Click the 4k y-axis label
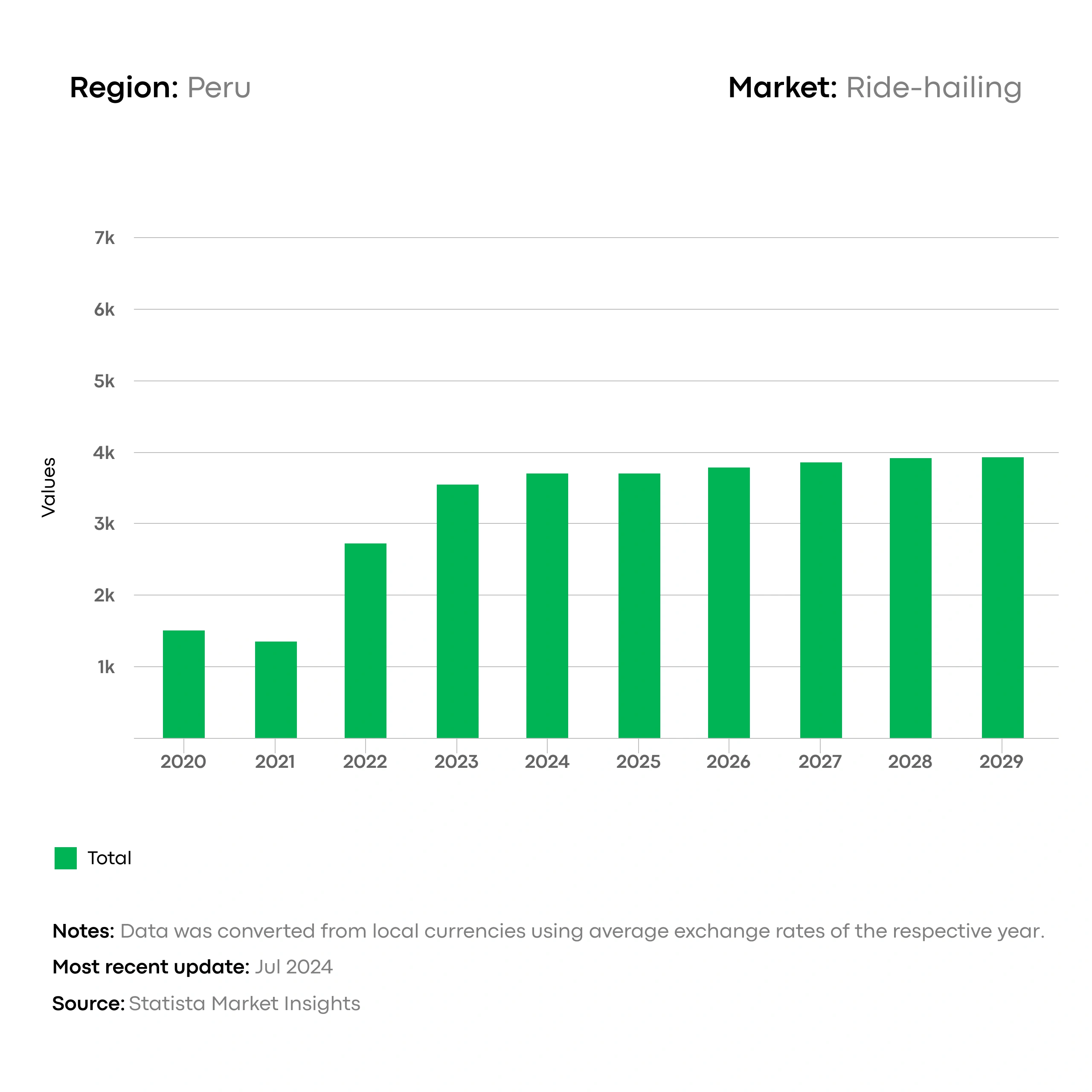The width and height of the screenshot is (1092, 1092). 105,453
